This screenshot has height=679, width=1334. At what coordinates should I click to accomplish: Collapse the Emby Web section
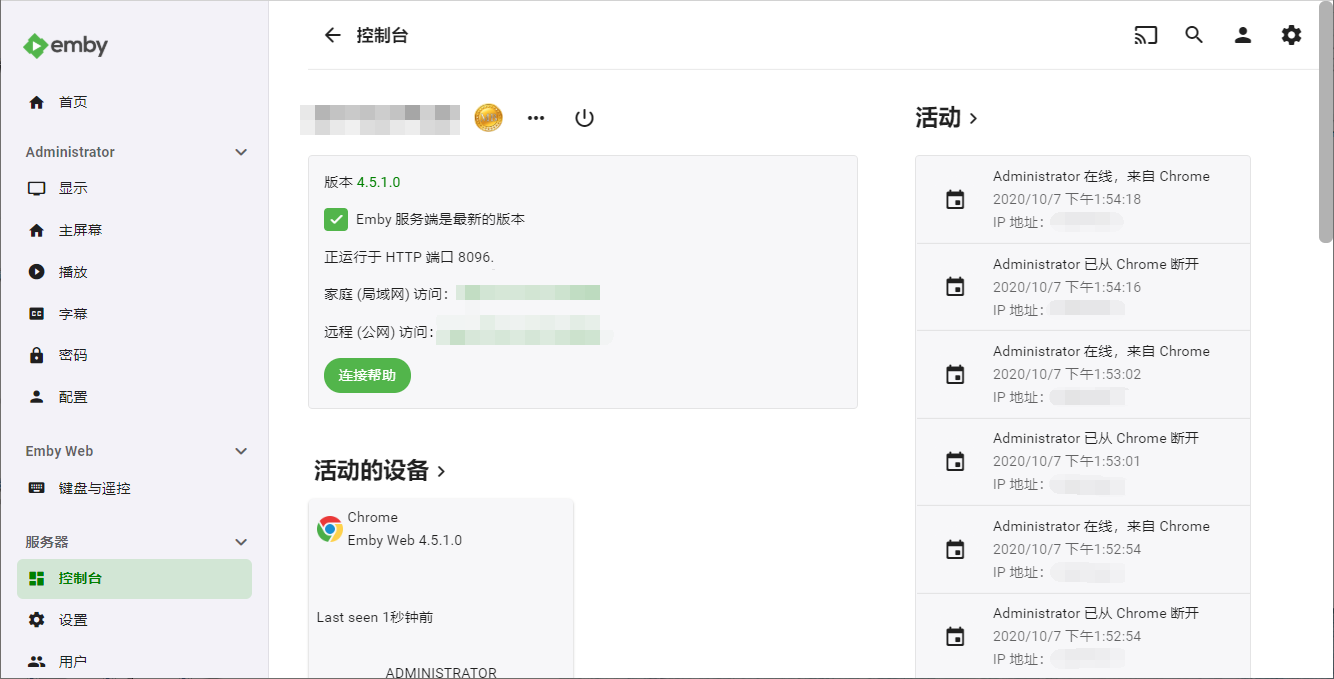(240, 451)
